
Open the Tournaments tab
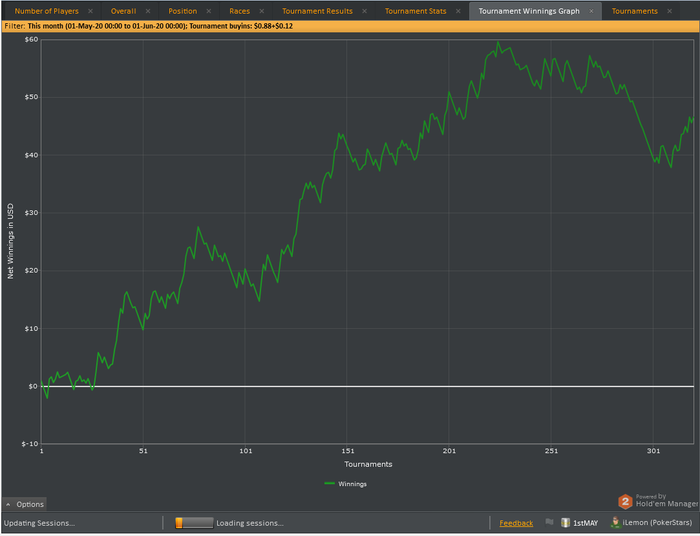(x=634, y=11)
